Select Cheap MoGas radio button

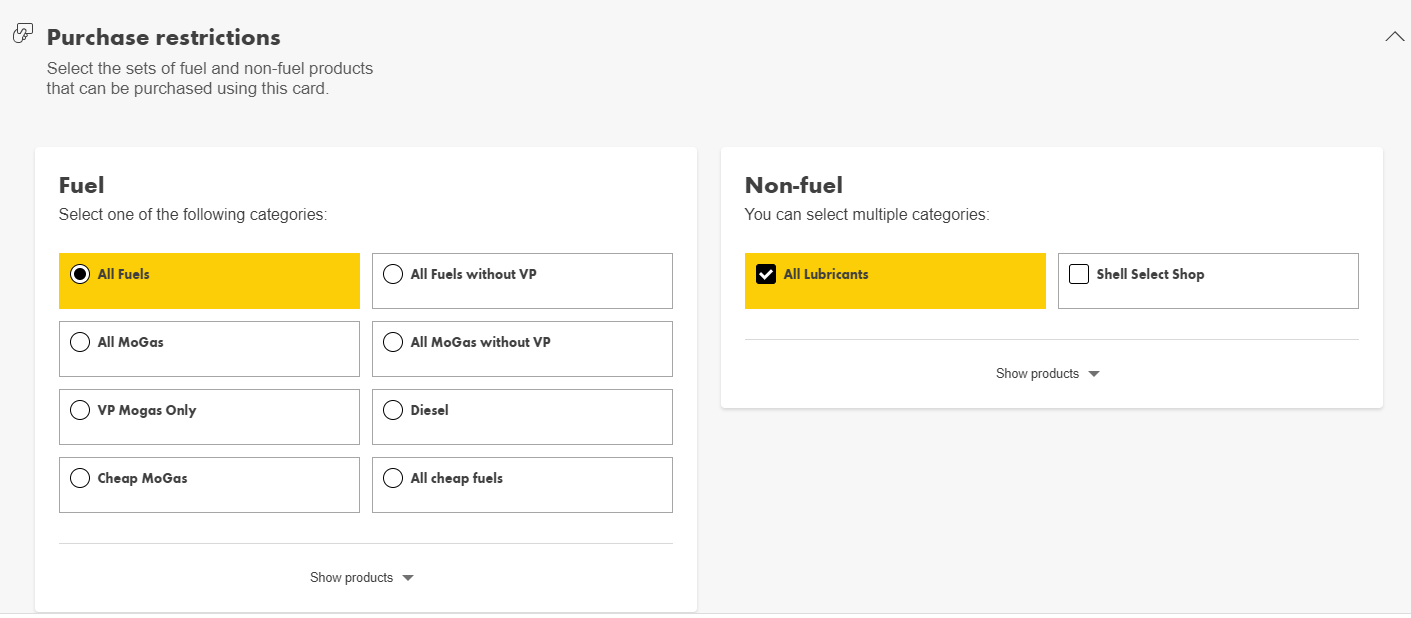click(80, 478)
